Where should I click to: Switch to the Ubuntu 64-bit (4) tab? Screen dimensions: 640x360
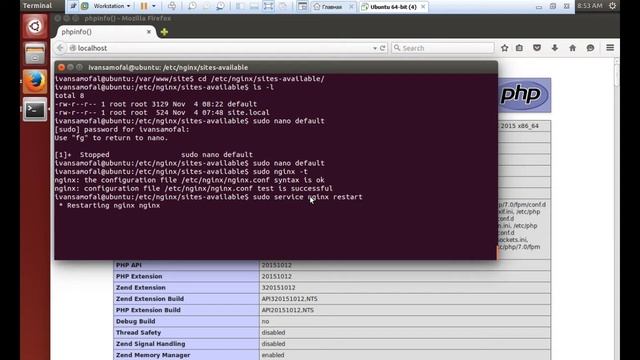[x=393, y=7]
